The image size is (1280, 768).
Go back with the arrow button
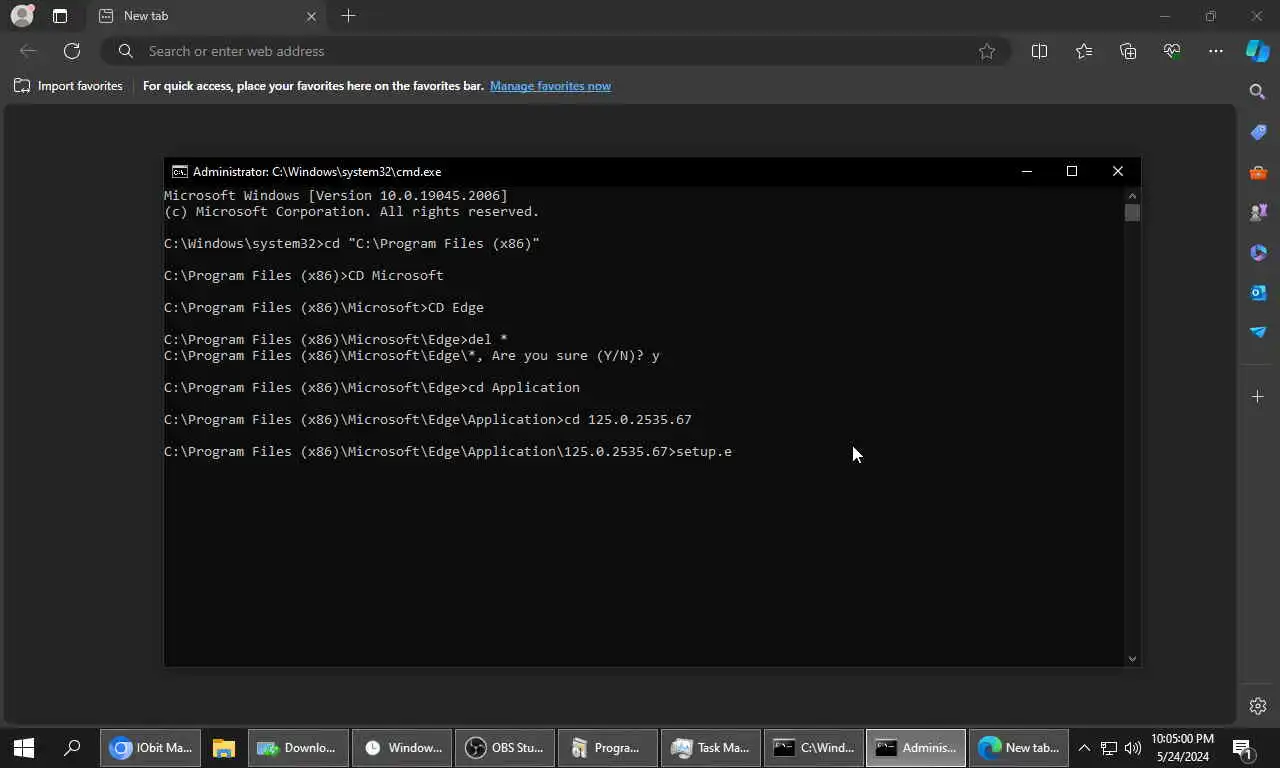click(x=28, y=51)
